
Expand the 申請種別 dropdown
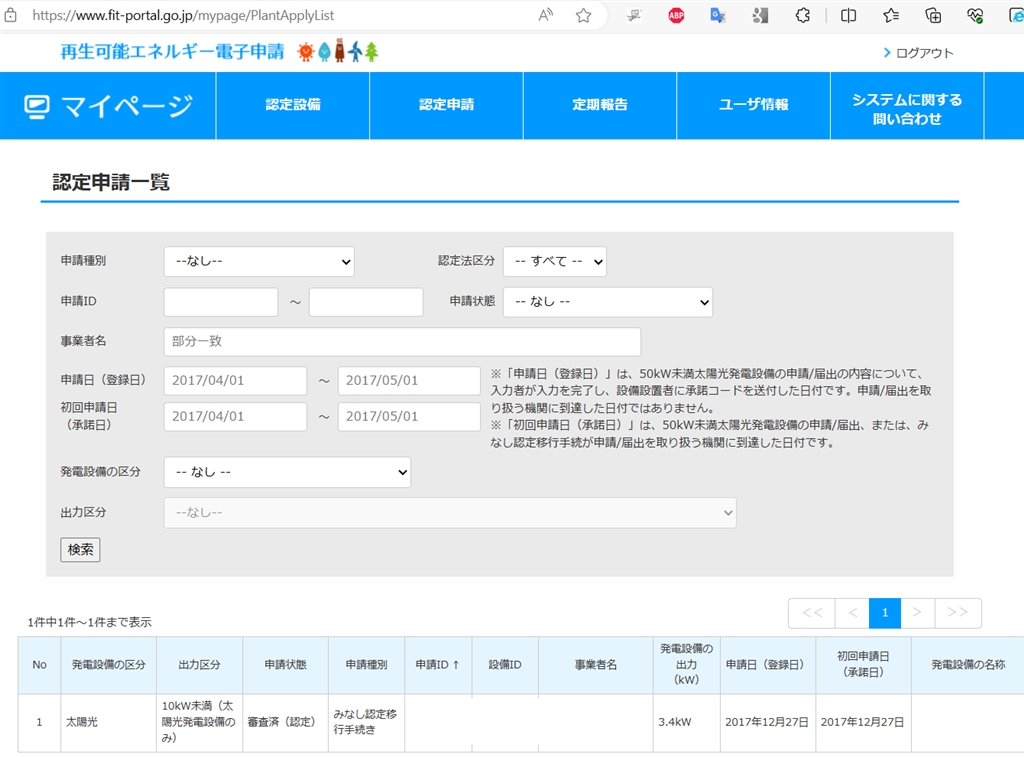click(x=259, y=261)
